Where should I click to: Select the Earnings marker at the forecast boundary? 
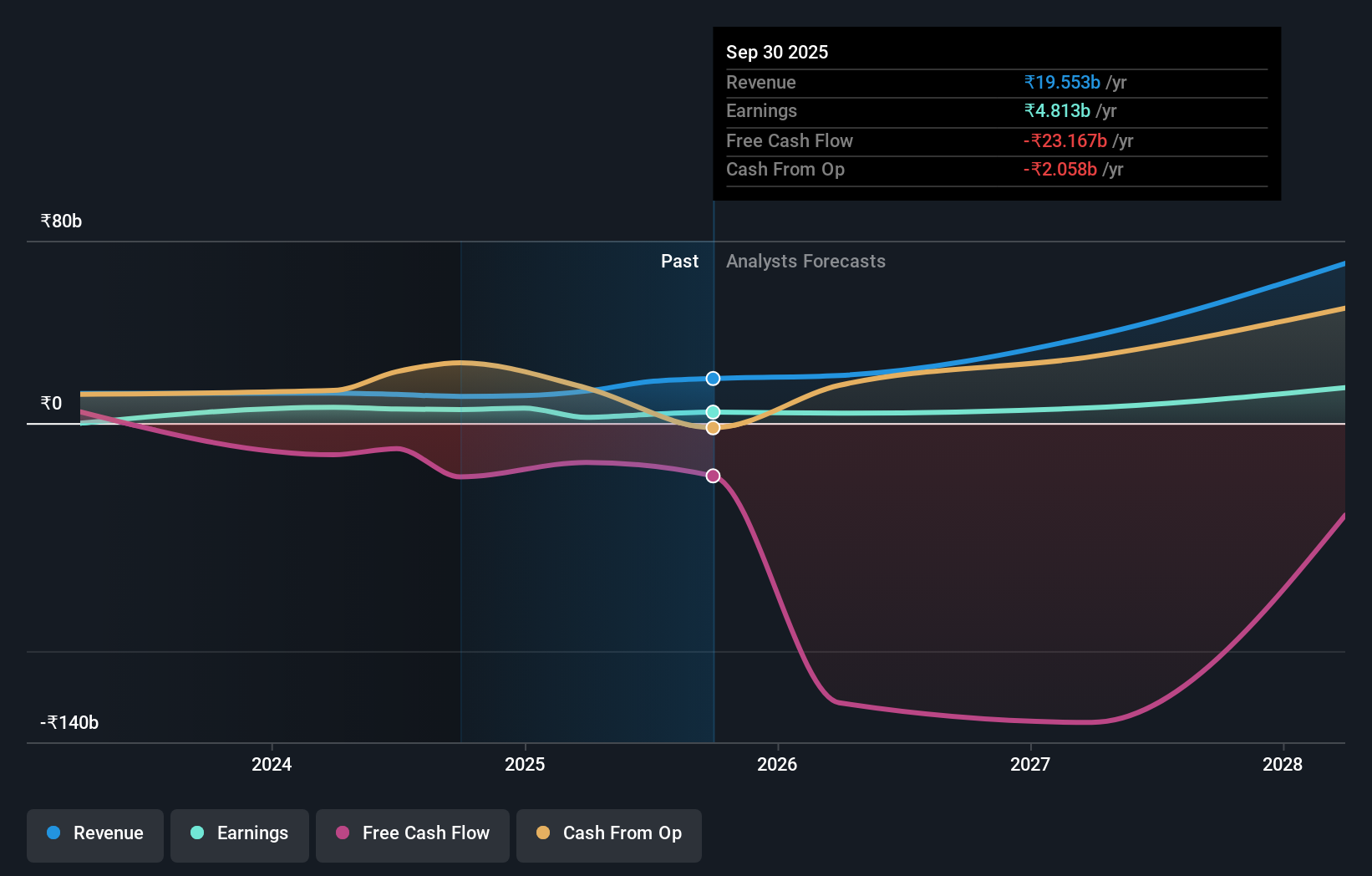pyautogui.click(x=712, y=410)
